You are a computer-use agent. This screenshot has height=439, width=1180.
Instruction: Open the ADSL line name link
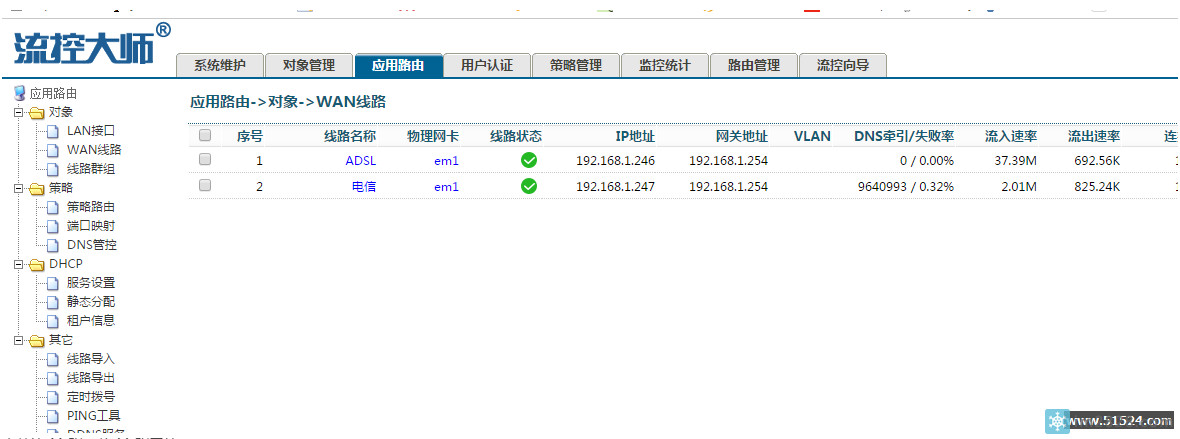pos(361,160)
